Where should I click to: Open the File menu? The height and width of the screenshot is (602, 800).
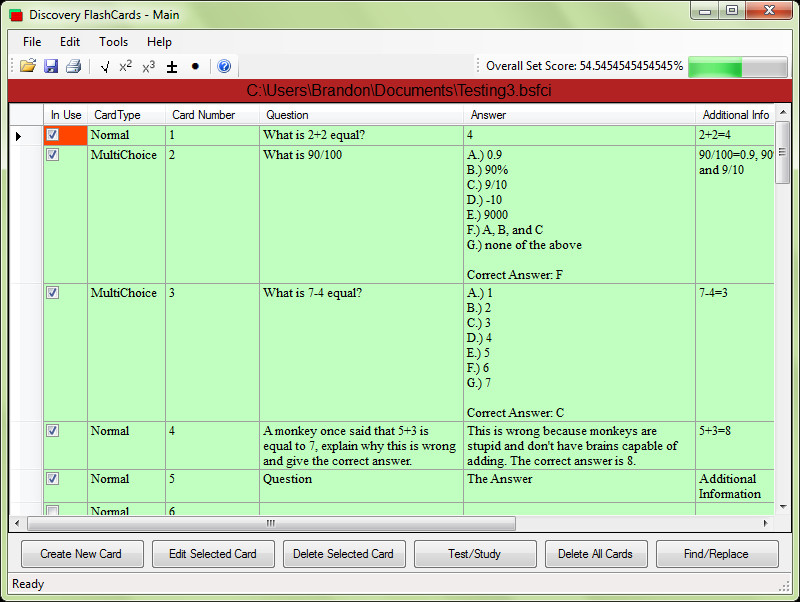pyautogui.click(x=32, y=42)
